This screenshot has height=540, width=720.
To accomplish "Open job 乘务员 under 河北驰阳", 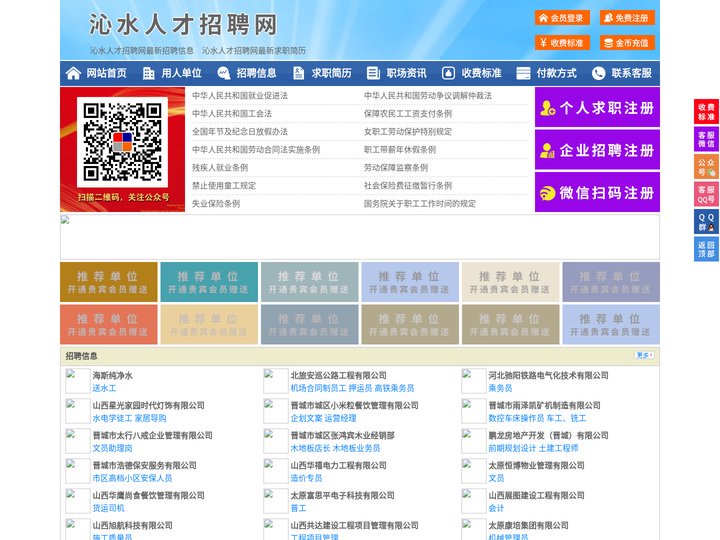I will click(500, 388).
